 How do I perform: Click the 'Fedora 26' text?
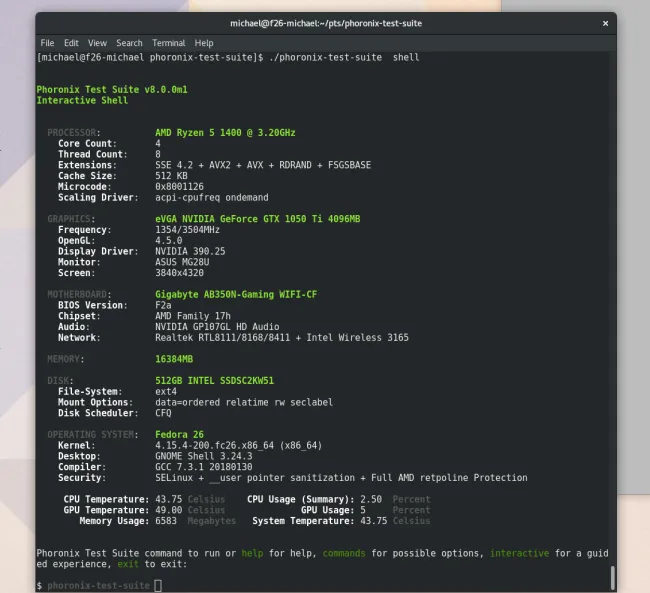pyautogui.click(x=179, y=435)
